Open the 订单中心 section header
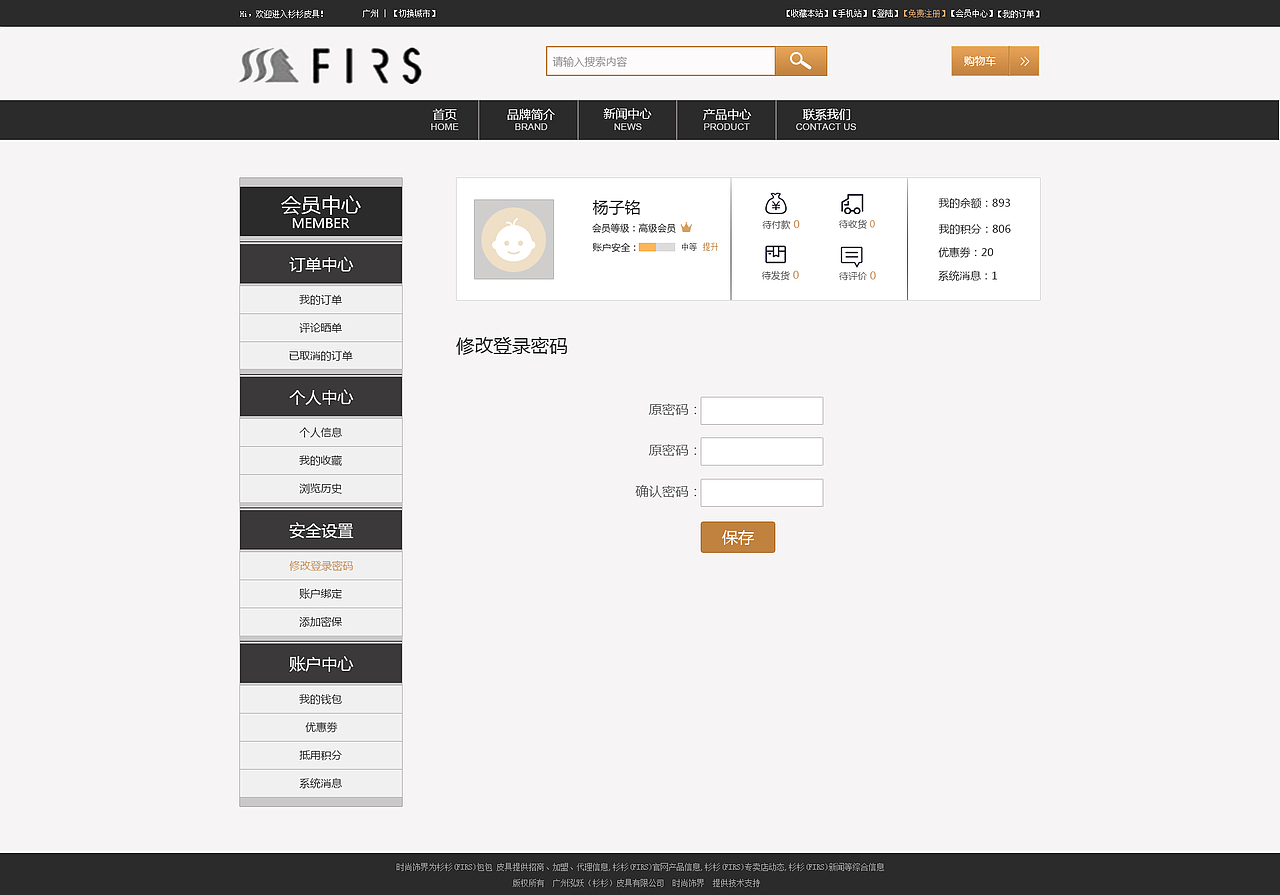The height and width of the screenshot is (895, 1280). tap(320, 263)
